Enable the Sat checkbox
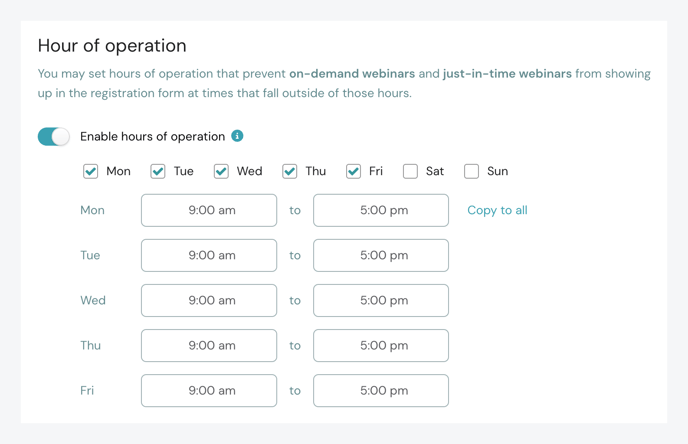 pos(410,171)
